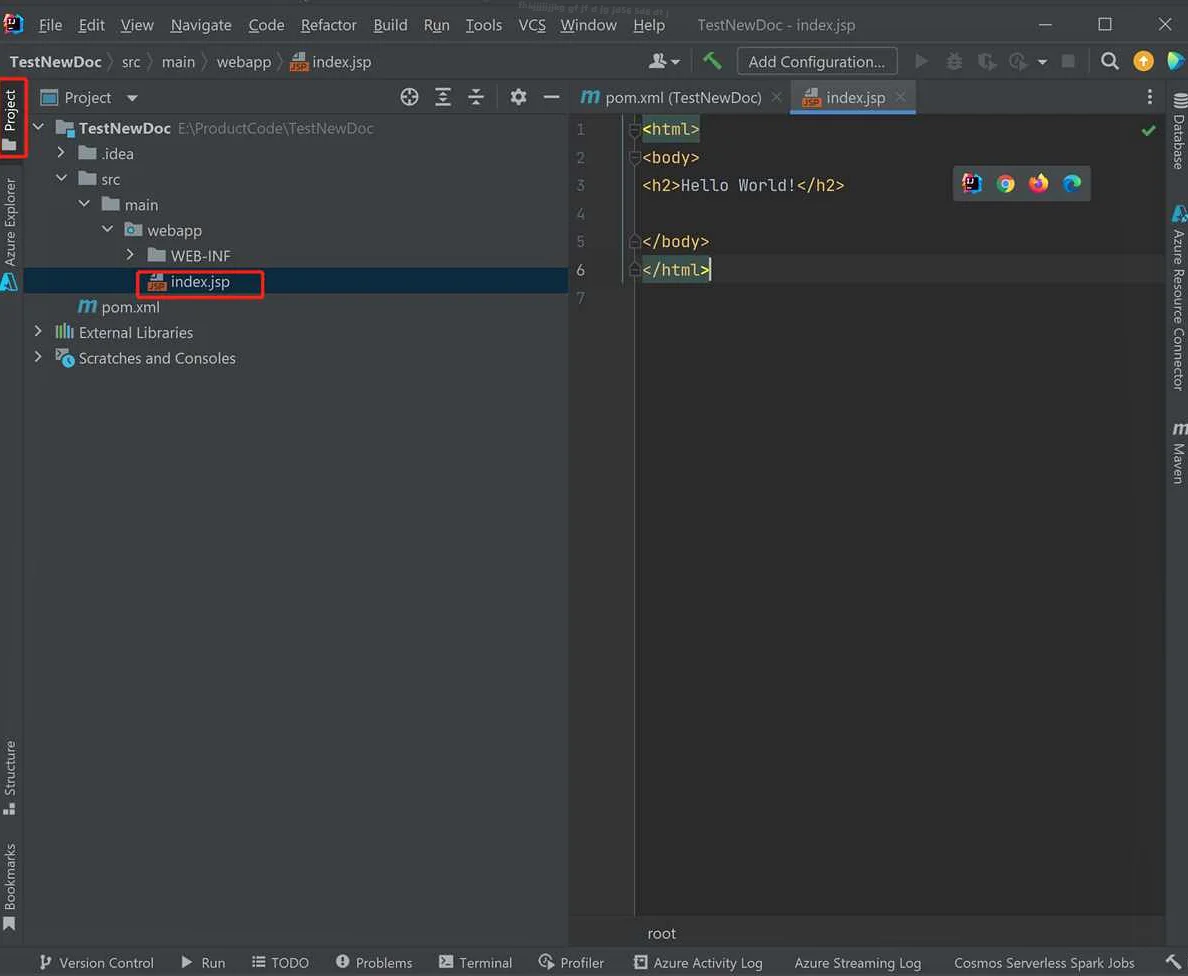Fold the html tag in gutter
The width and height of the screenshot is (1188, 976).
click(x=635, y=130)
